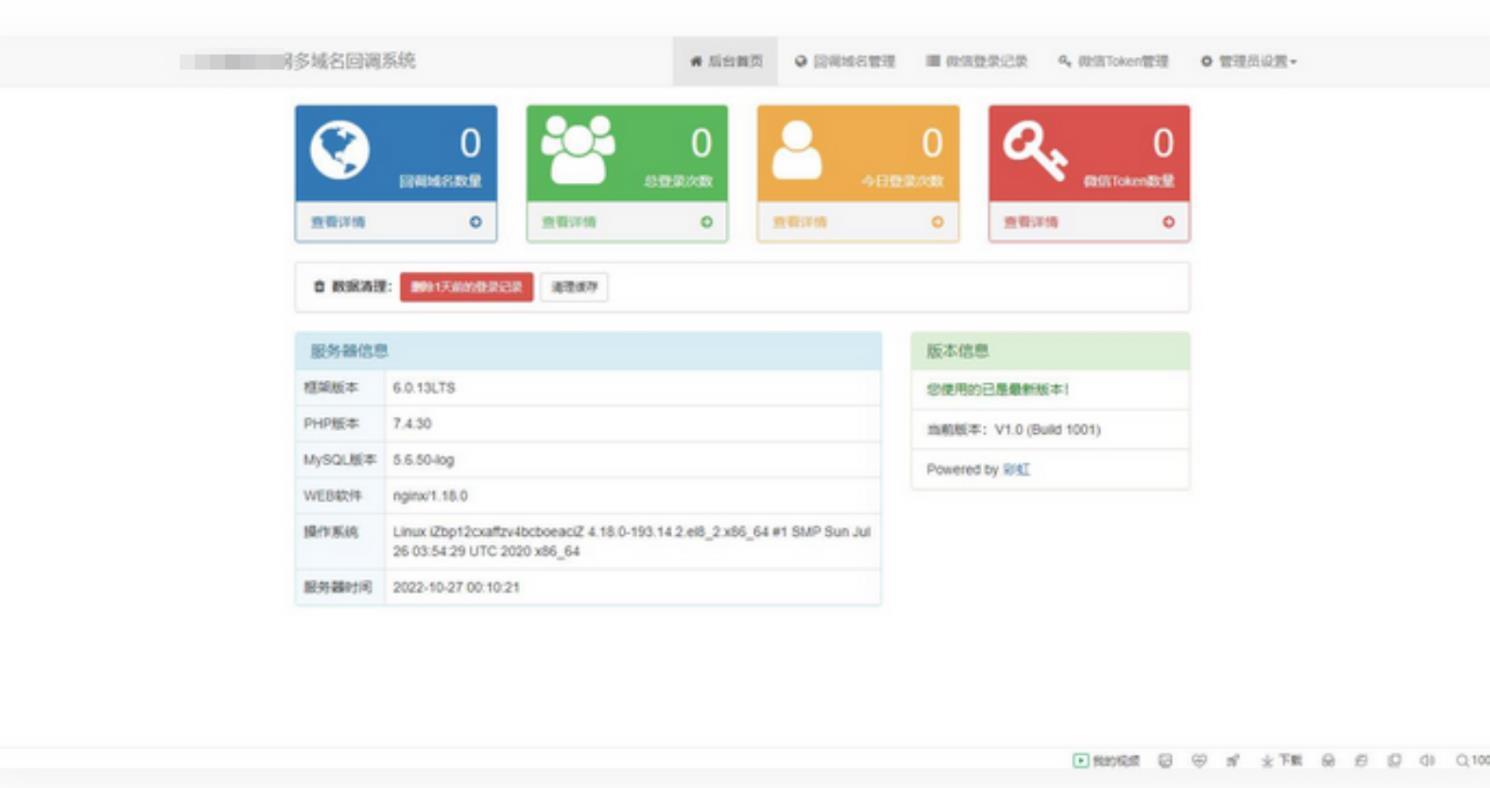Click the 版本信息 panel header
This screenshot has height=788, width=1490.
1050,351
